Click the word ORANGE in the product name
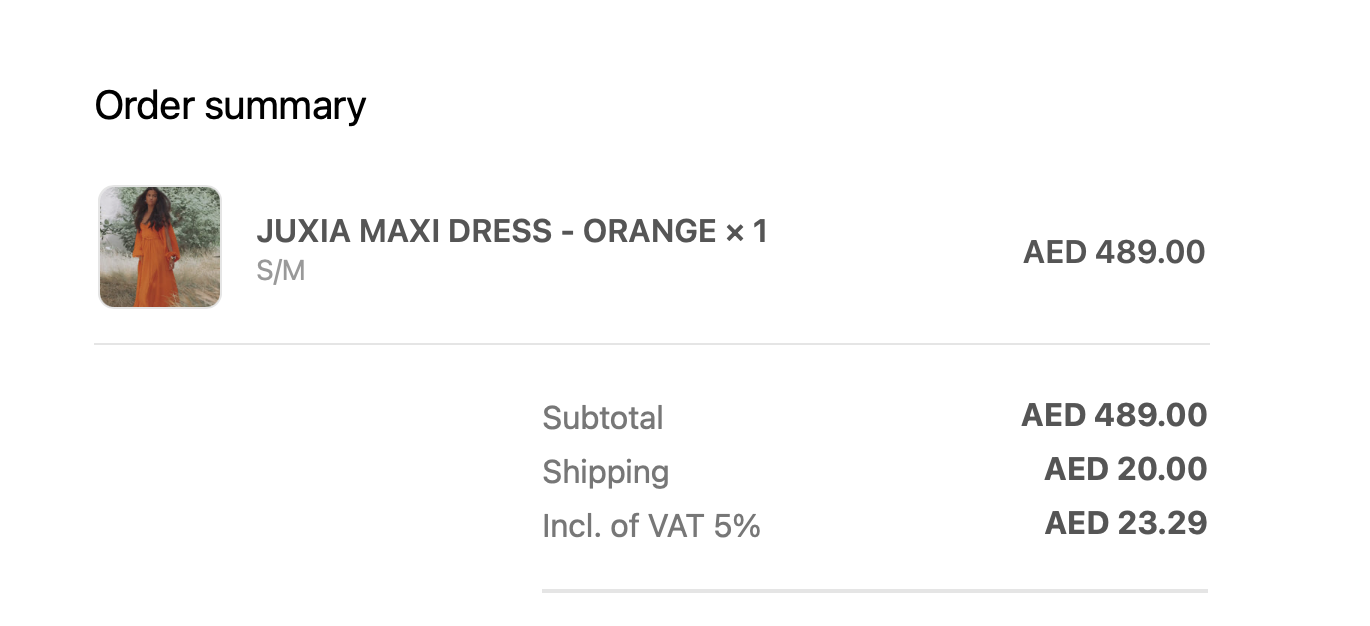This screenshot has height=626, width=1370. click(x=649, y=231)
